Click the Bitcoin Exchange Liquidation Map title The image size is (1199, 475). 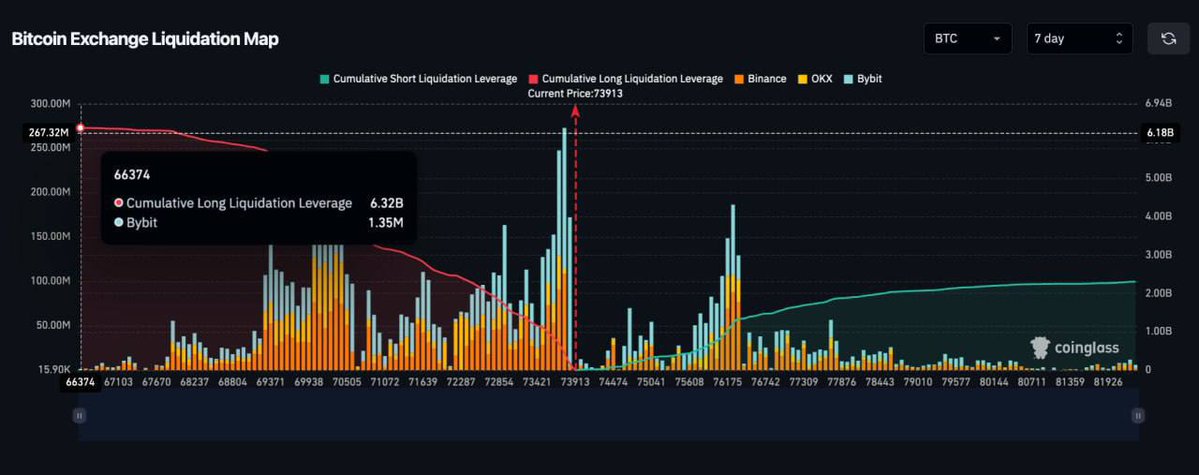(x=145, y=39)
